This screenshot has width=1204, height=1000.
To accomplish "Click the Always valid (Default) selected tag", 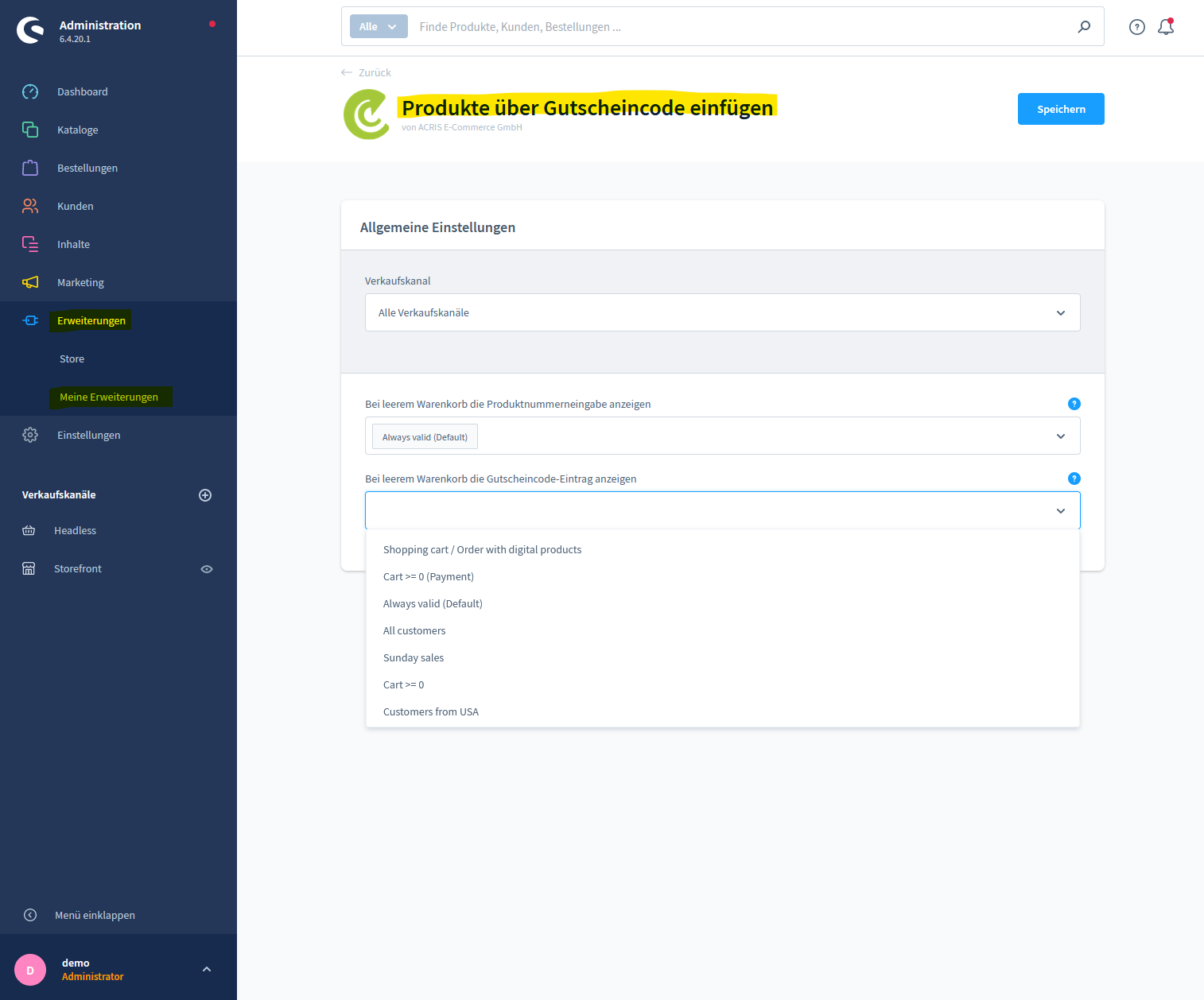I will pos(425,436).
